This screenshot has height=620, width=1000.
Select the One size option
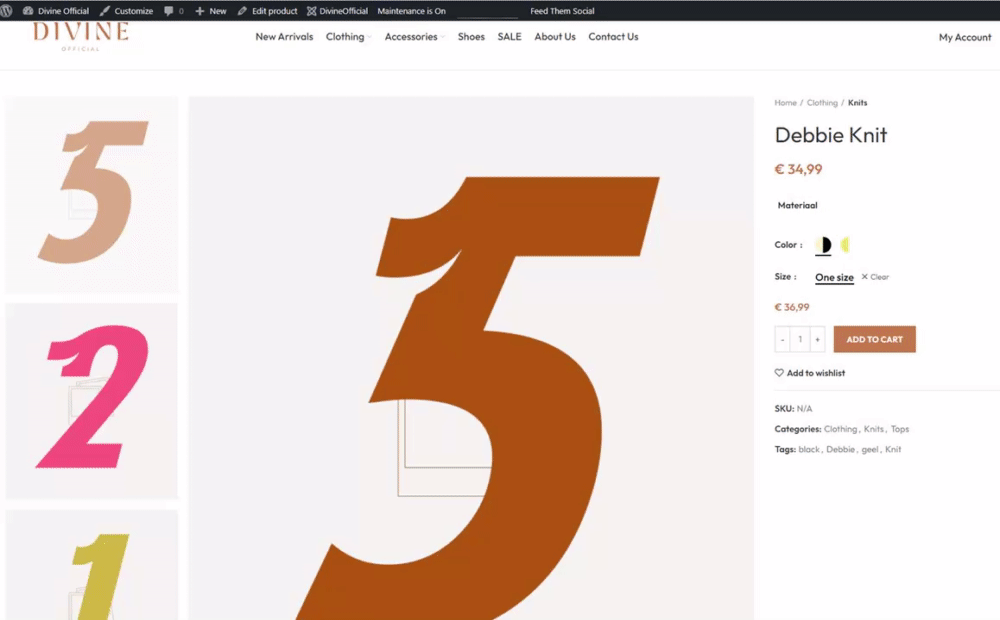click(834, 277)
